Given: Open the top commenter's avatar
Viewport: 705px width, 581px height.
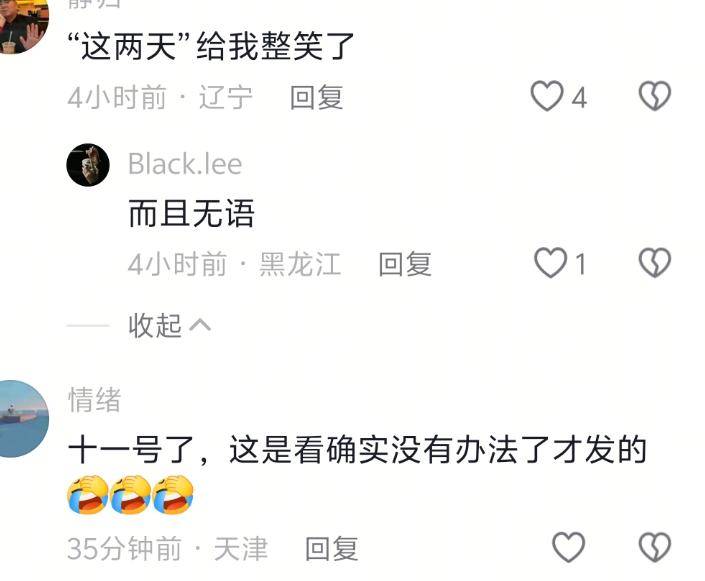Looking at the screenshot, I should (22, 26).
